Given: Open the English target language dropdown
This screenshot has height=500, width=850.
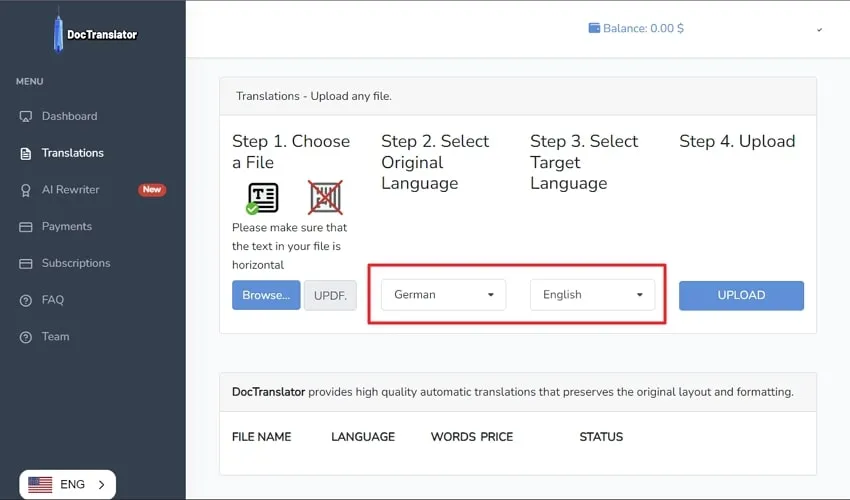Looking at the screenshot, I should 593,294.
